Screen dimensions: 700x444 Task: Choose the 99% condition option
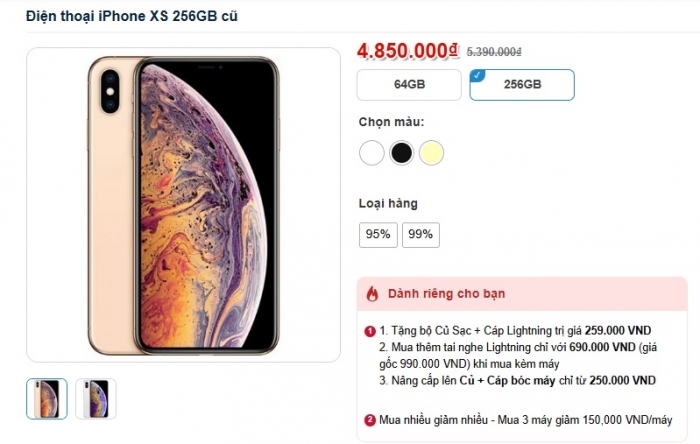(x=420, y=235)
